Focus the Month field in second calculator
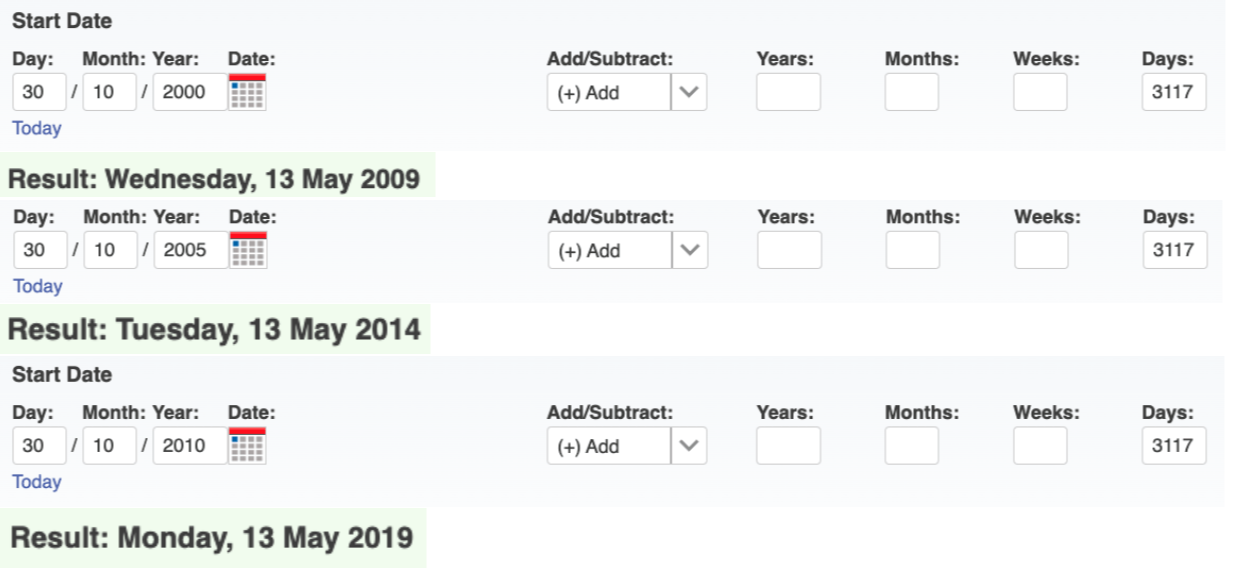 [x=110, y=250]
